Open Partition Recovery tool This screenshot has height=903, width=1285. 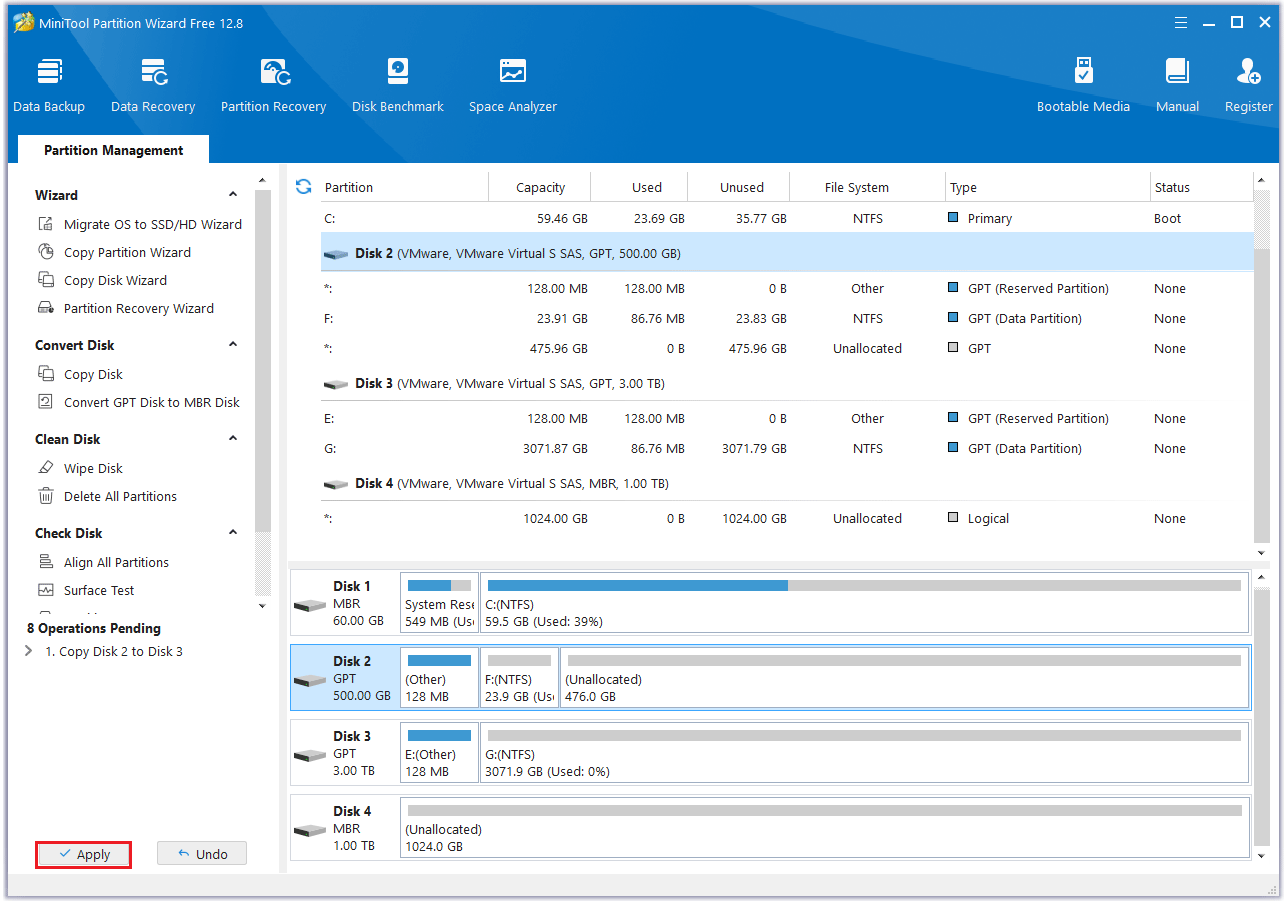273,85
